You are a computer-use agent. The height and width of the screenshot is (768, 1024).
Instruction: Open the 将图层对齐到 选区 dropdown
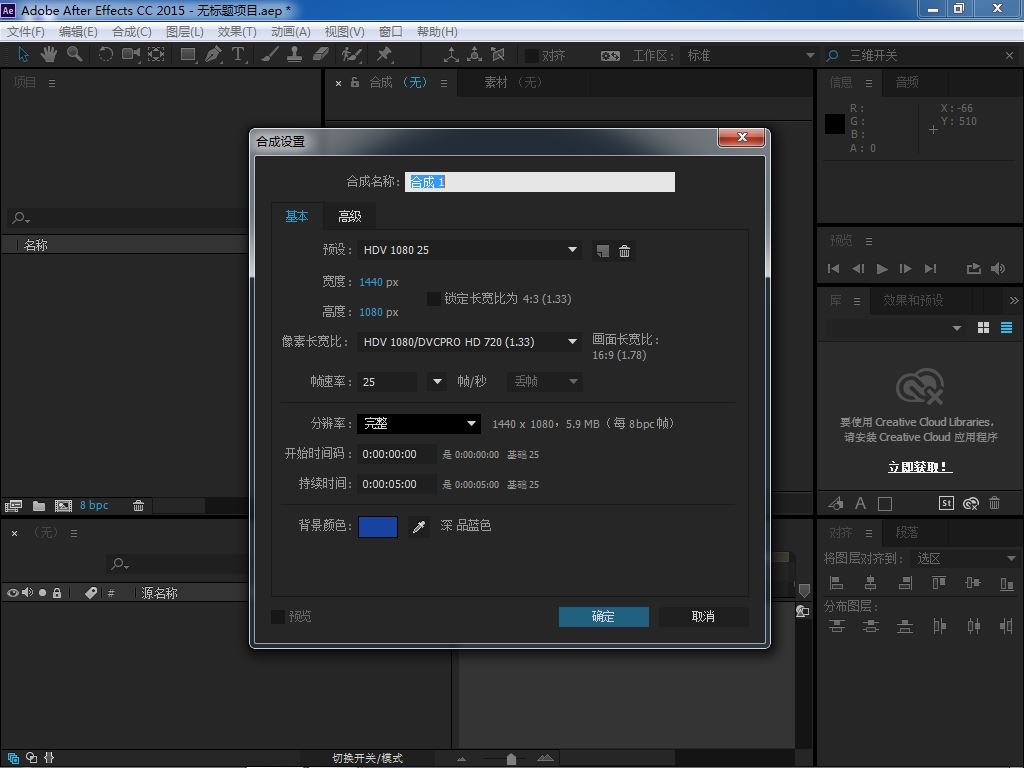[x=965, y=558]
